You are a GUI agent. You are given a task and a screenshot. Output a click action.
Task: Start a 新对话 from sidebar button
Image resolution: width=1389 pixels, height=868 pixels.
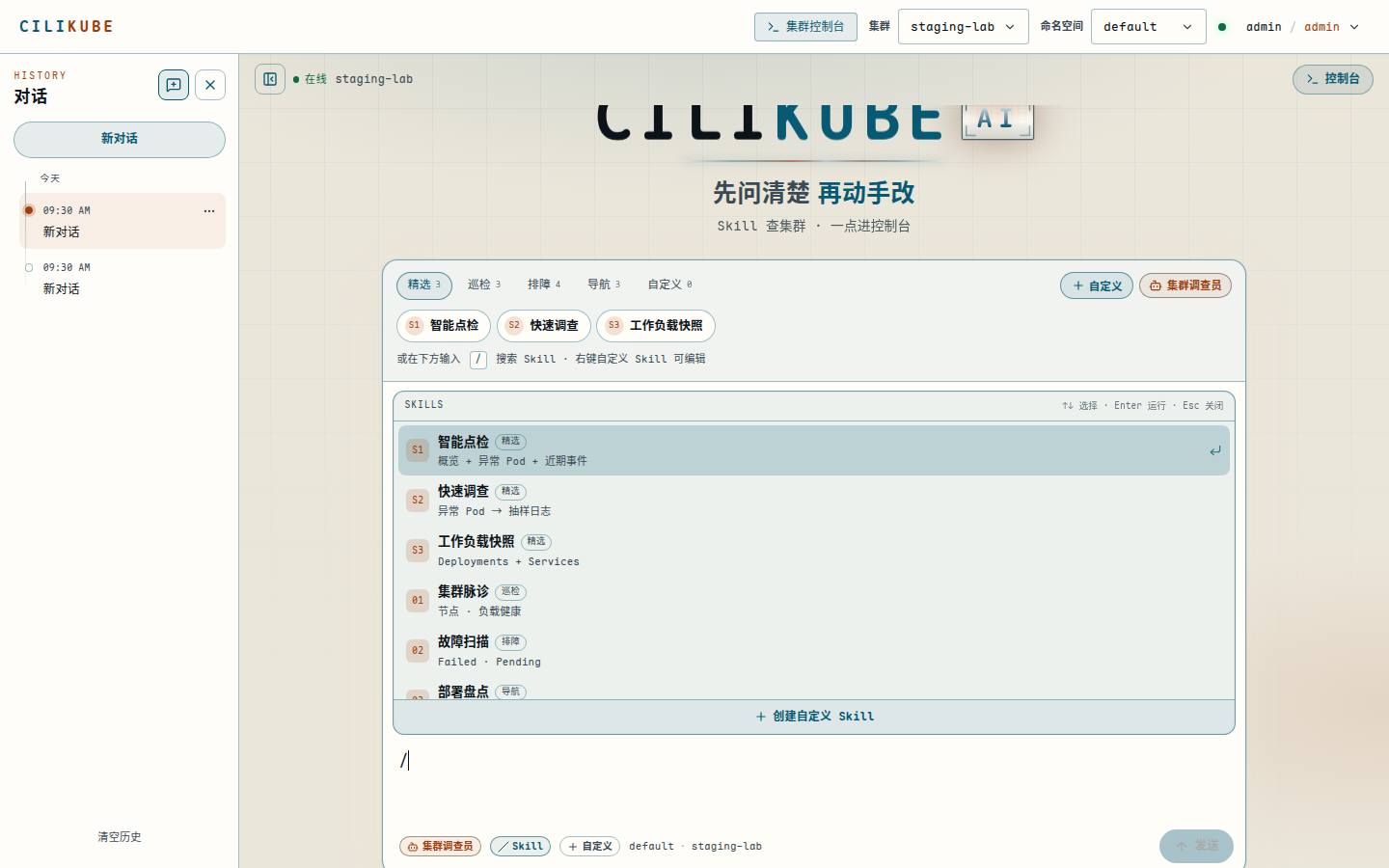120,140
